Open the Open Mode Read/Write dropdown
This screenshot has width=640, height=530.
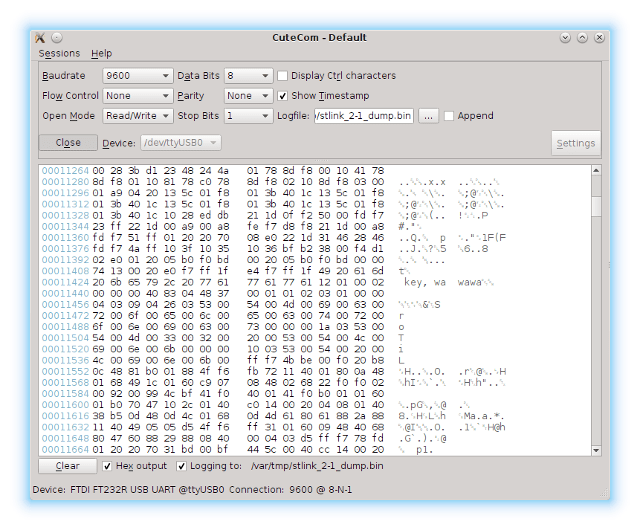[138, 116]
